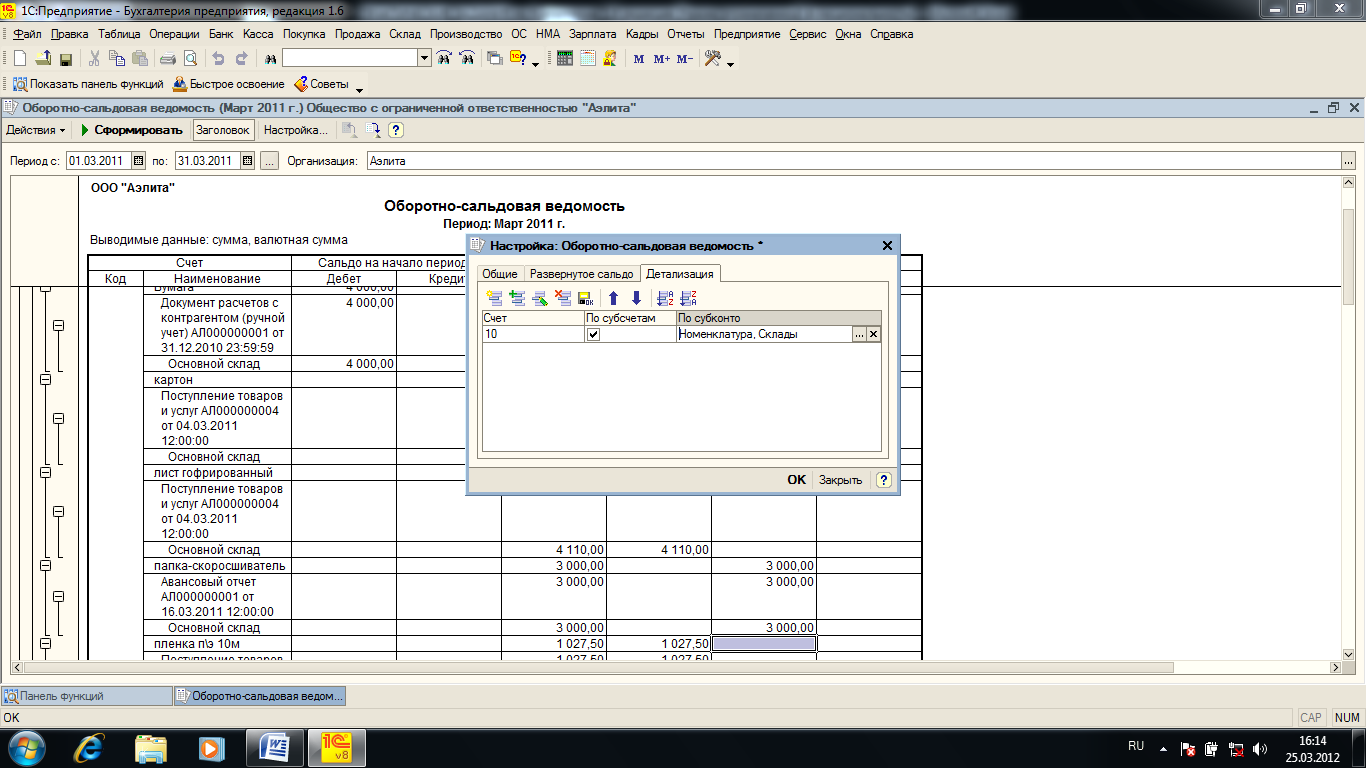
Task: Toggle the Заголовок button in the report toolbar
Action: coord(222,130)
